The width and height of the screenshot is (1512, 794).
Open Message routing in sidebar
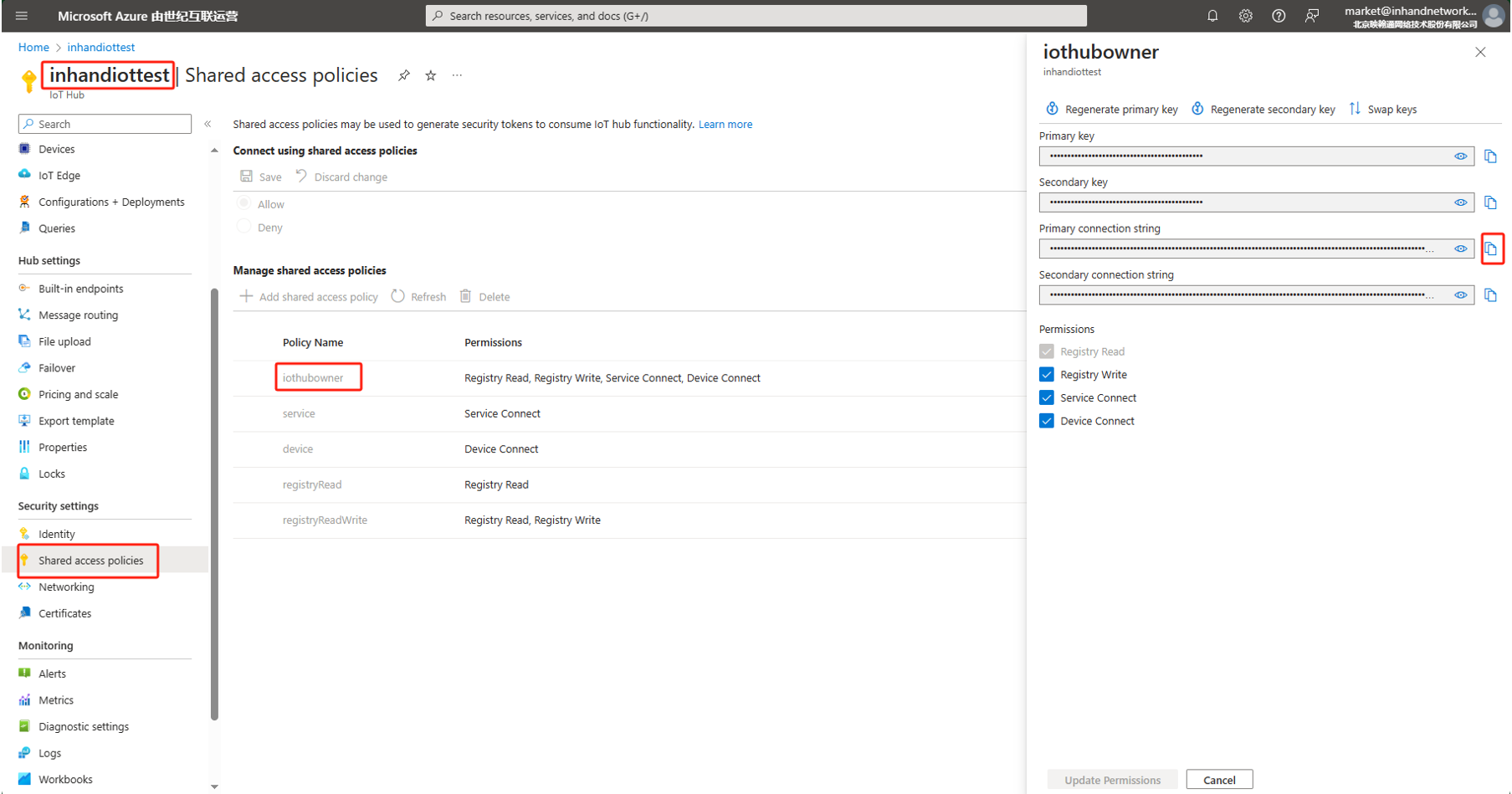78,315
